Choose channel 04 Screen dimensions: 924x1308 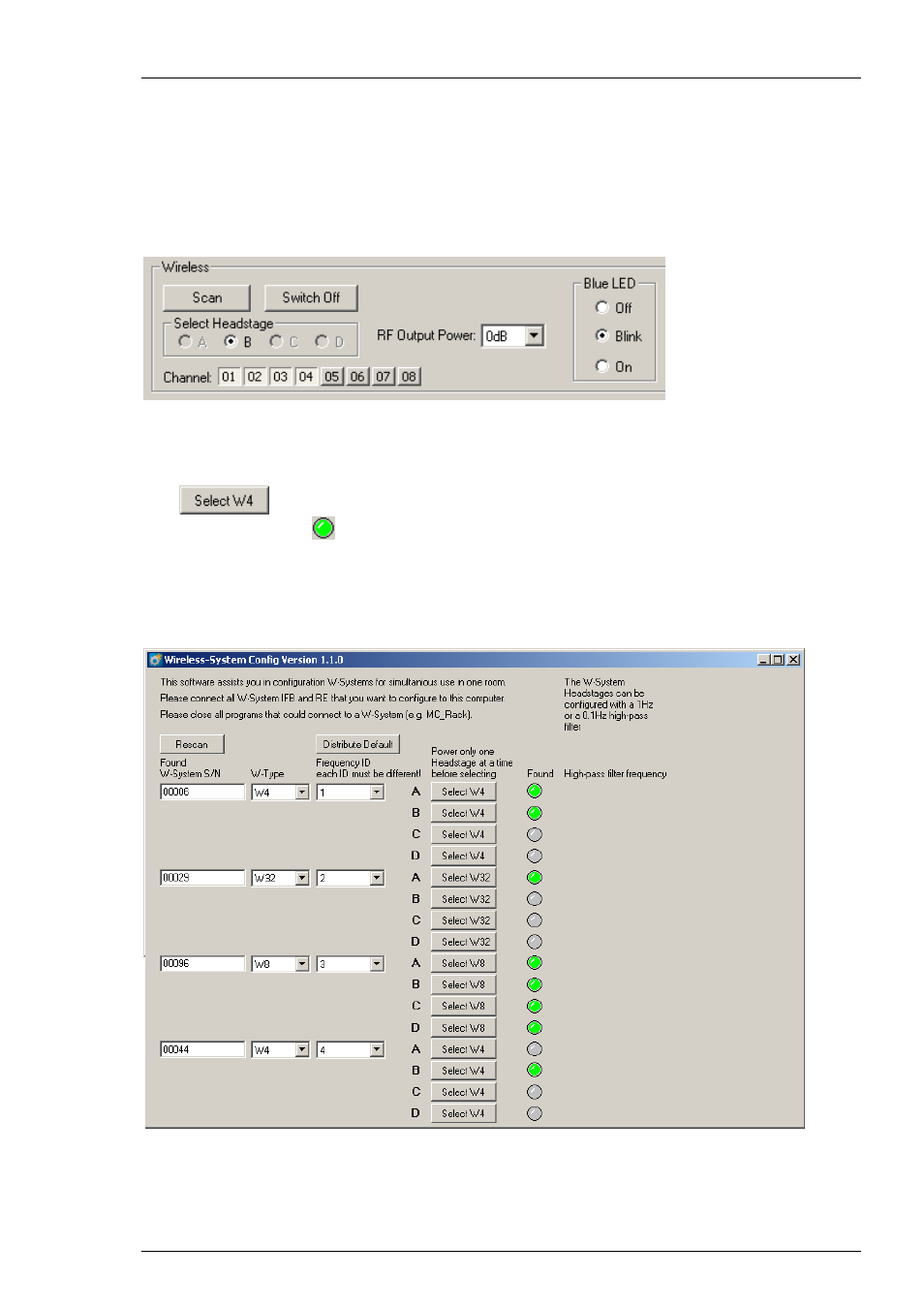(x=306, y=376)
